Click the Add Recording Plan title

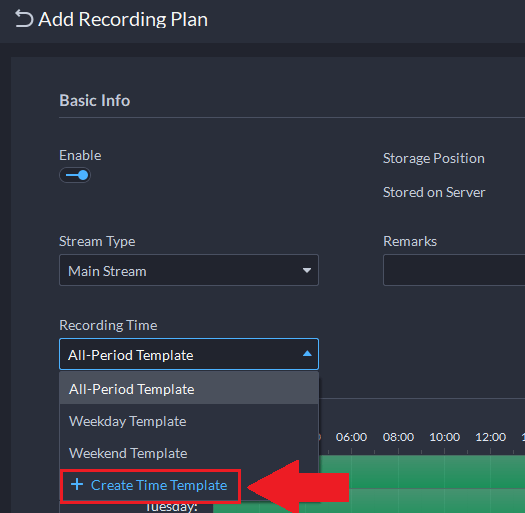click(123, 19)
